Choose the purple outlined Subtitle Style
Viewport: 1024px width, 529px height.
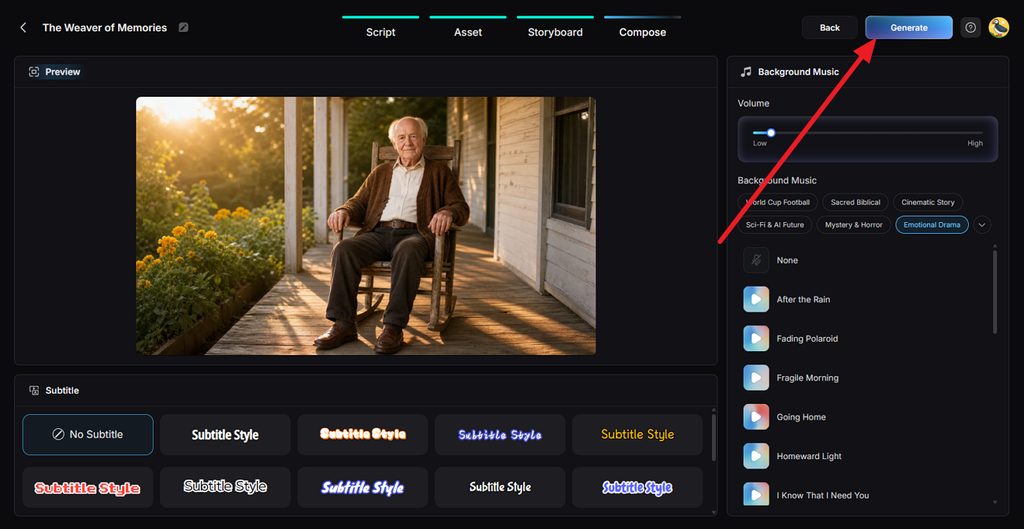point(637,487)
